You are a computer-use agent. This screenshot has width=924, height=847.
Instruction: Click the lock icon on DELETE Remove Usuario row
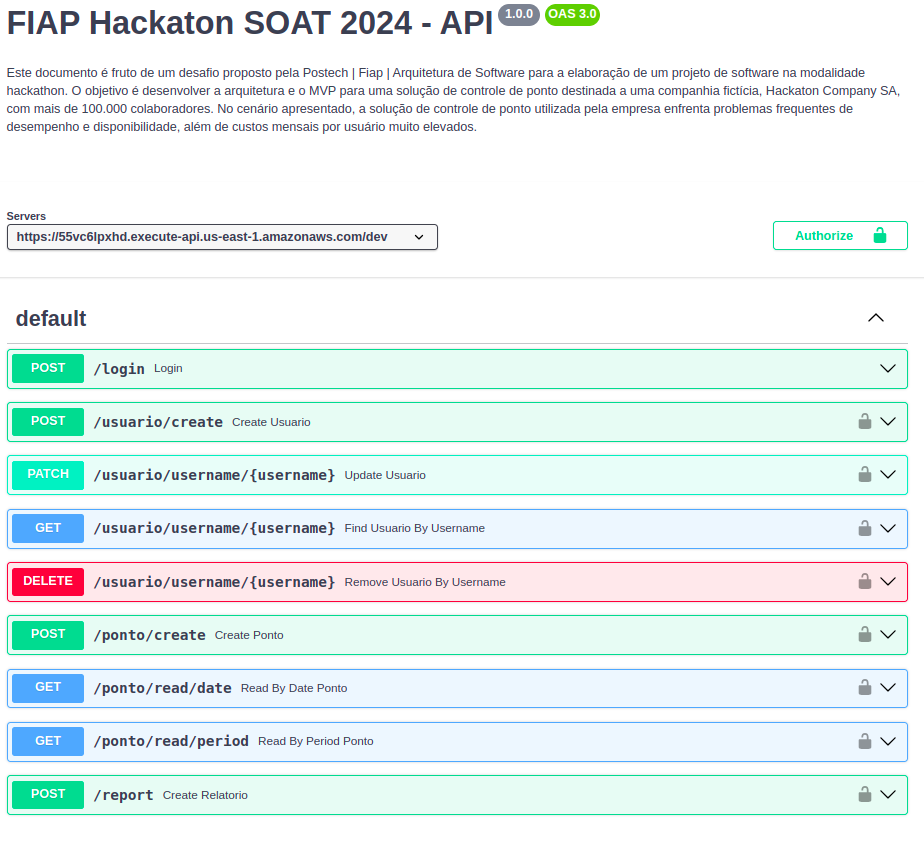[864, 581]
